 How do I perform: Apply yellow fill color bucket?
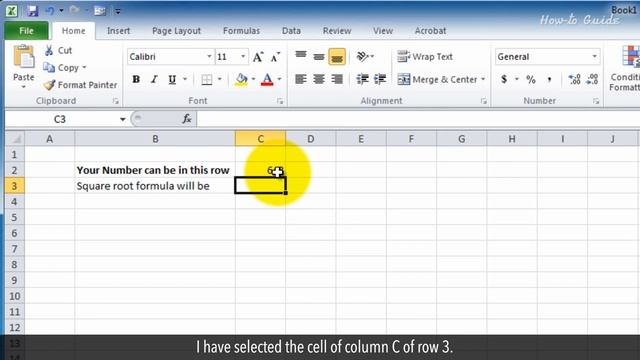tap(241, 79)
